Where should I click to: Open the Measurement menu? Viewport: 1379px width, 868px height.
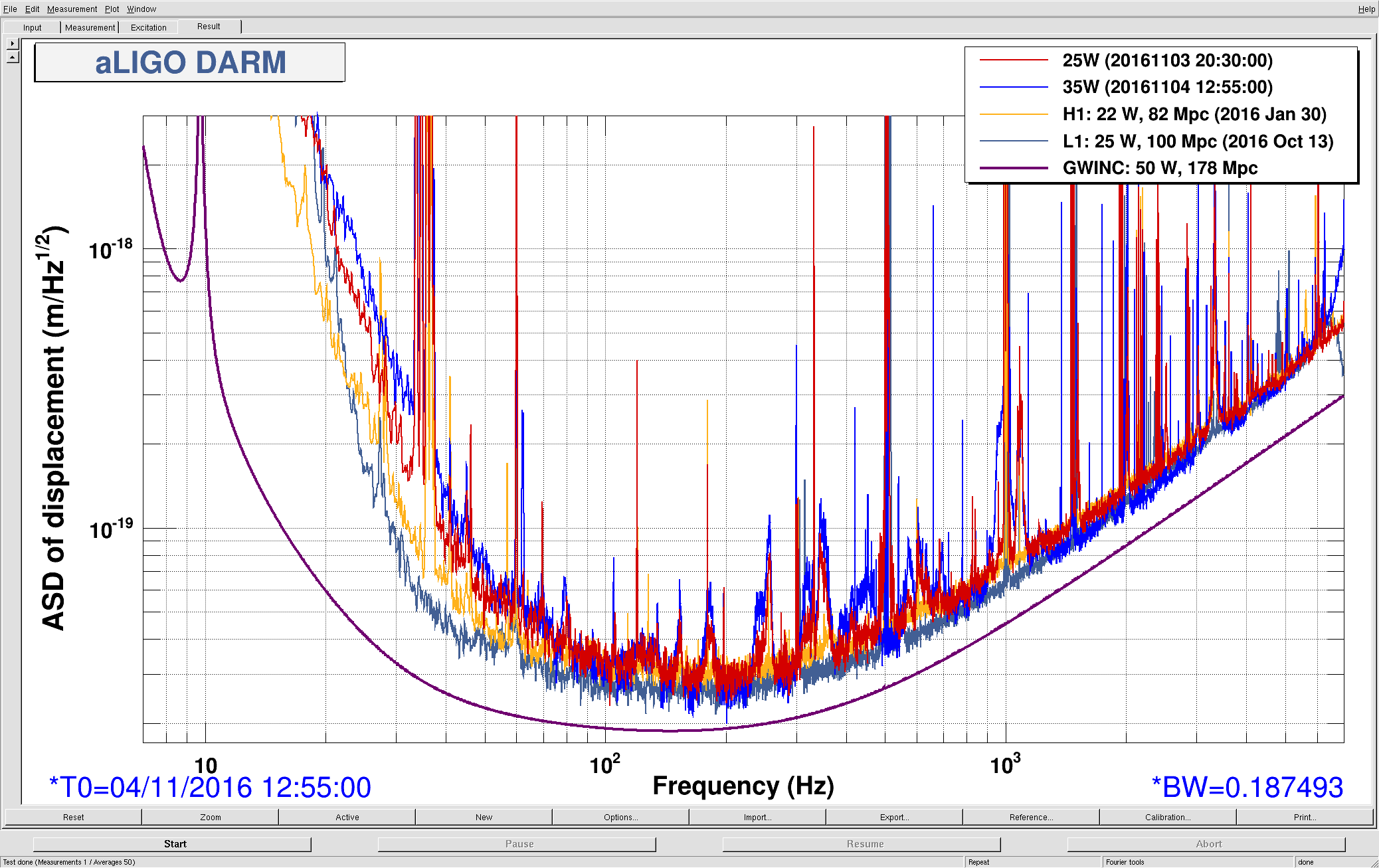coord(72,9)
